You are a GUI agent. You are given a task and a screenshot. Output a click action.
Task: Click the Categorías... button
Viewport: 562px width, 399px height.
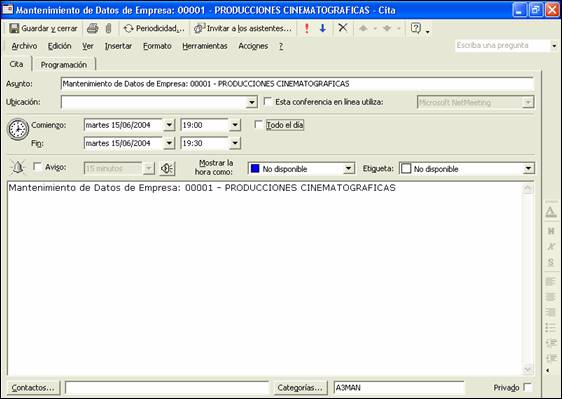[300, 388]
